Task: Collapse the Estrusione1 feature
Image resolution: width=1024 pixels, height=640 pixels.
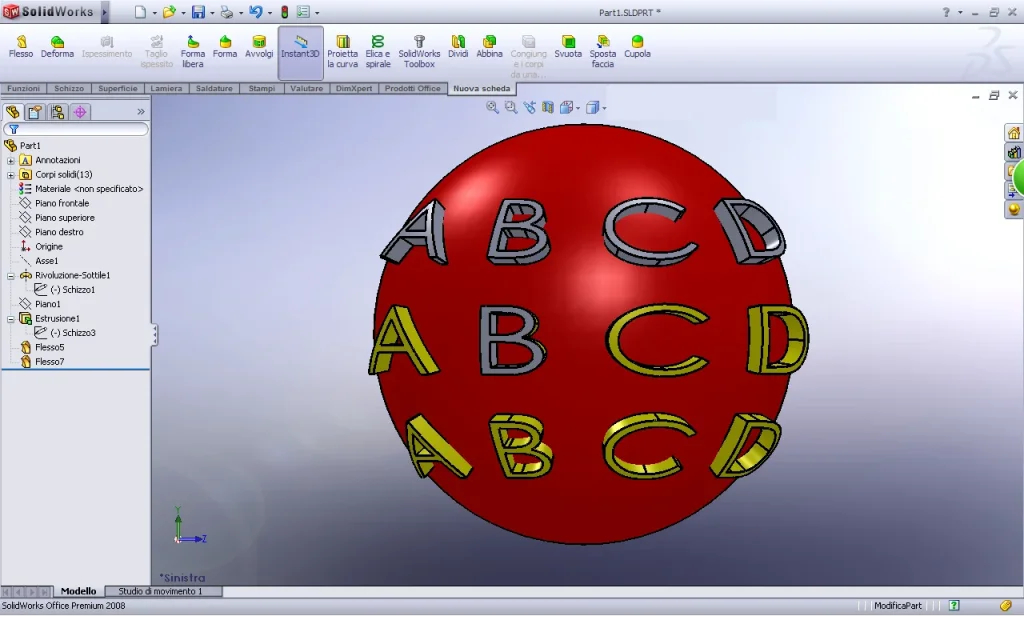Action: click(10, 319)
